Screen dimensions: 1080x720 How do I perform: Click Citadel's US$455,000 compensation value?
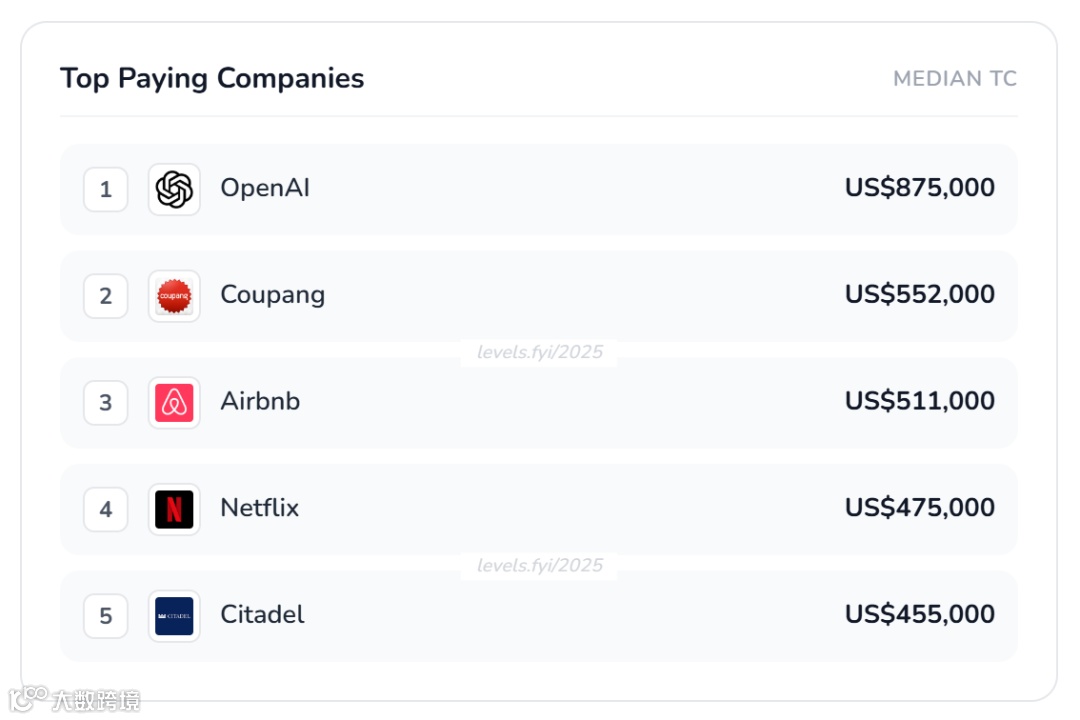[919, 614]
